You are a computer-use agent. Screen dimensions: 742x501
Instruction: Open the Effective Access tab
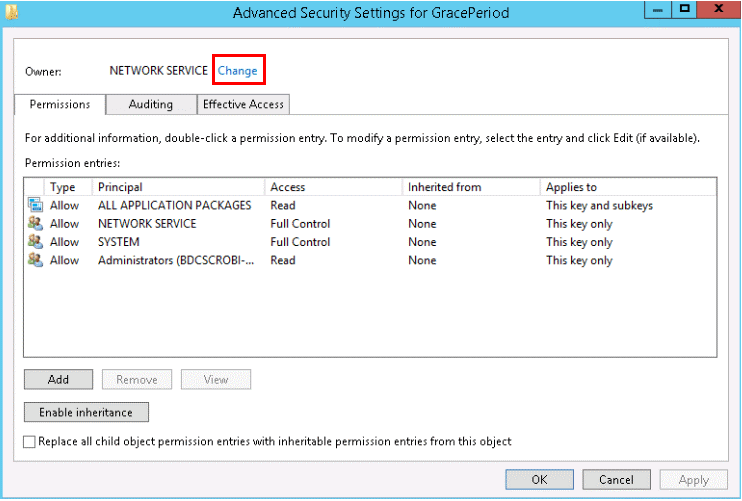(x=243, y=104)
